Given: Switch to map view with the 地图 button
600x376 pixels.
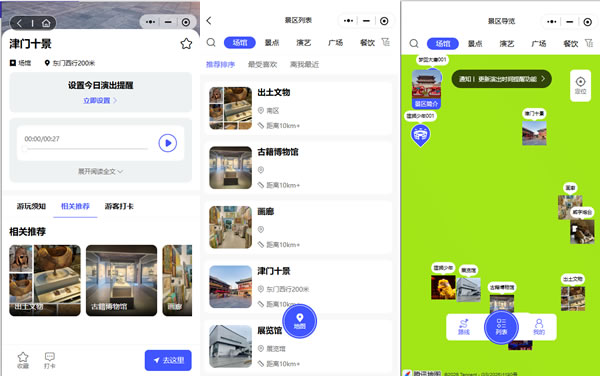Looking at the screenshot, I should pos(300,321).
